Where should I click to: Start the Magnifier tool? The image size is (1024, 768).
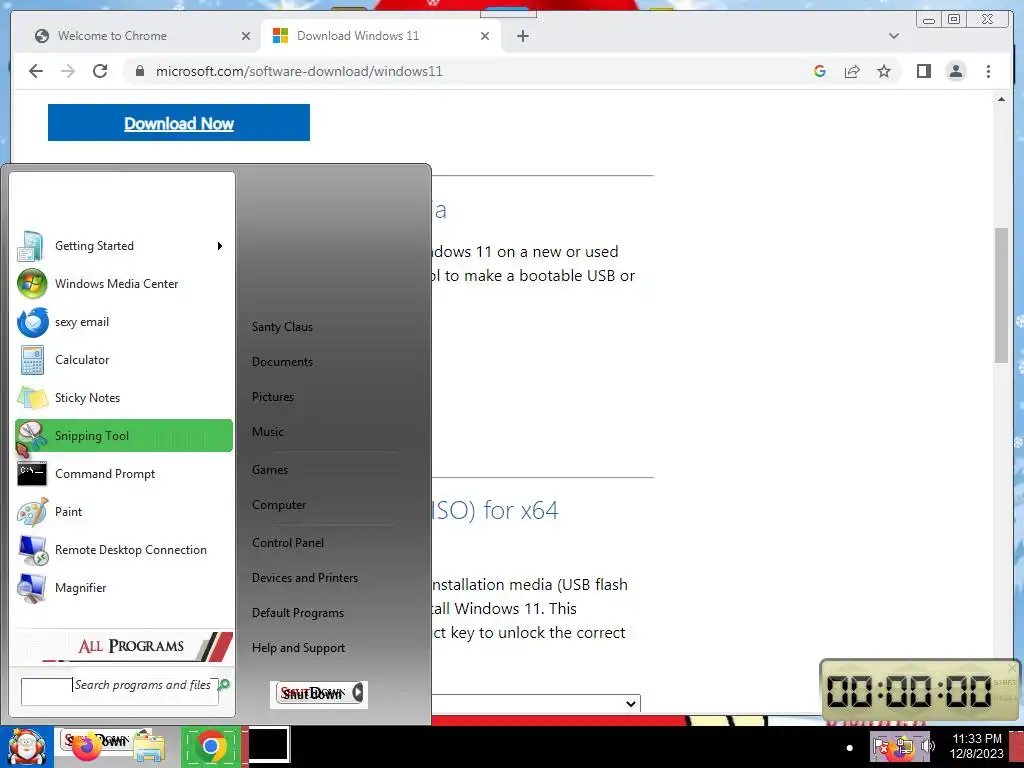point(123,588)
